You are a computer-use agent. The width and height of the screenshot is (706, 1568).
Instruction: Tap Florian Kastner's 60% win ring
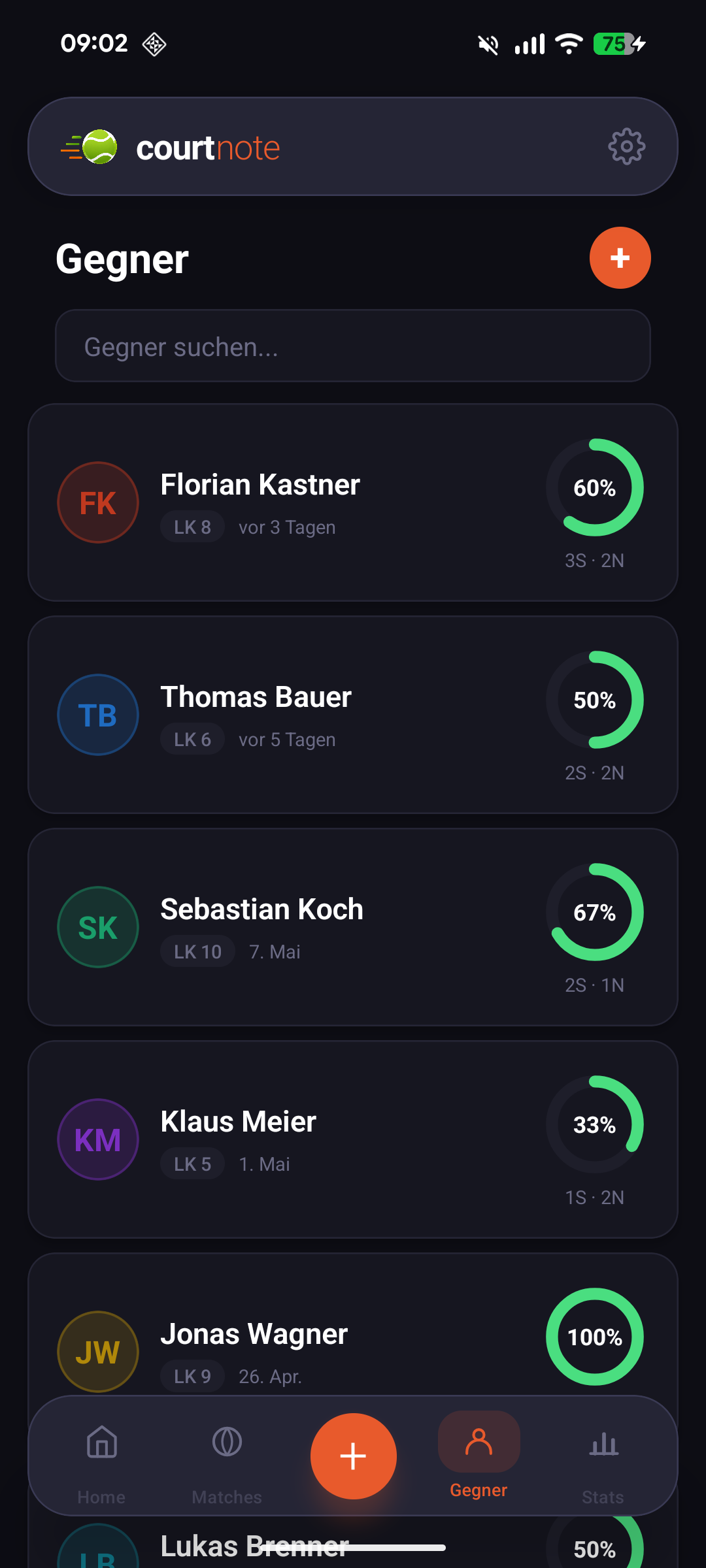[595, 487]
